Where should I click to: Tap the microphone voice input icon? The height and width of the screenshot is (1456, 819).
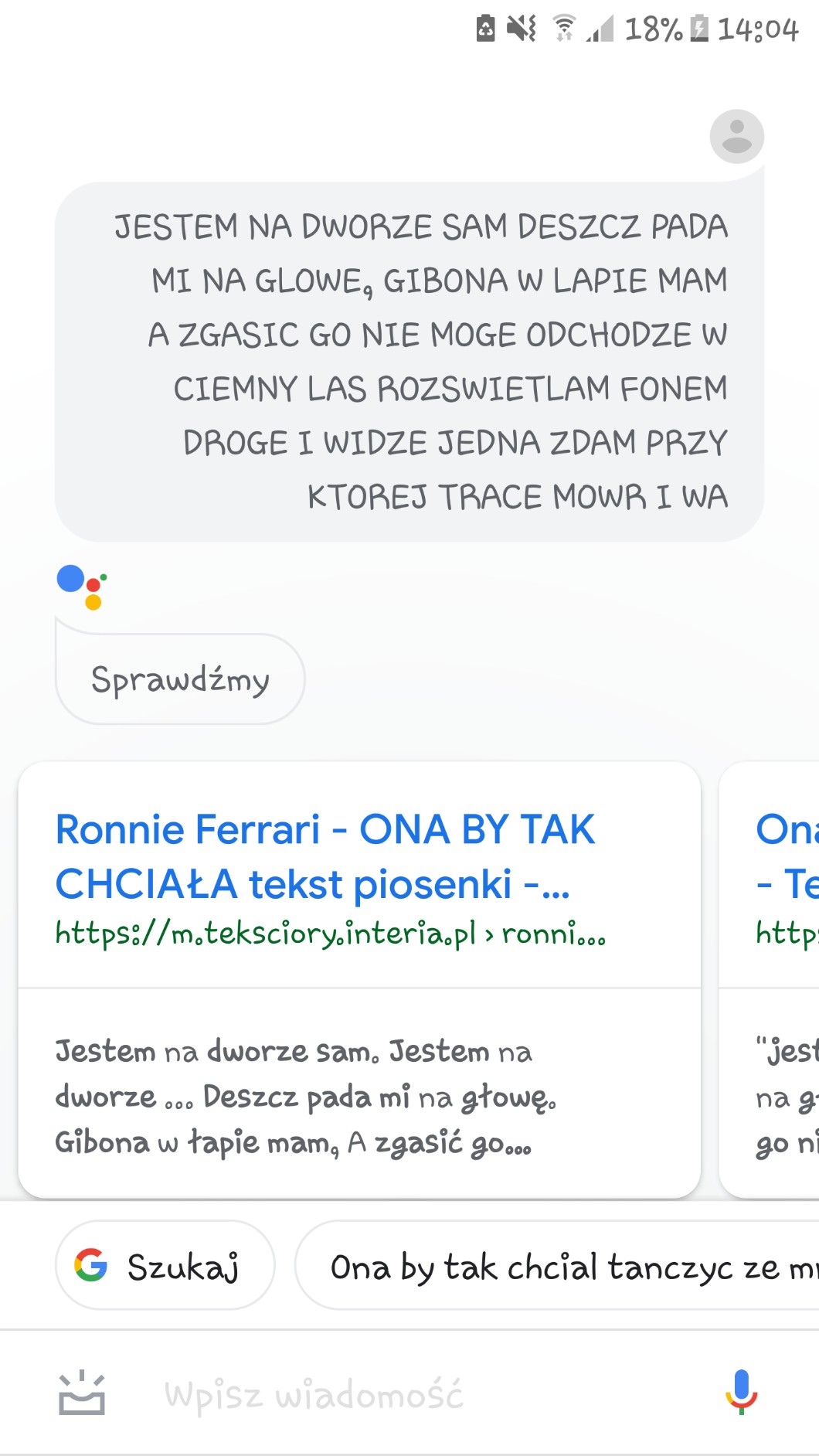[741, 1393]
